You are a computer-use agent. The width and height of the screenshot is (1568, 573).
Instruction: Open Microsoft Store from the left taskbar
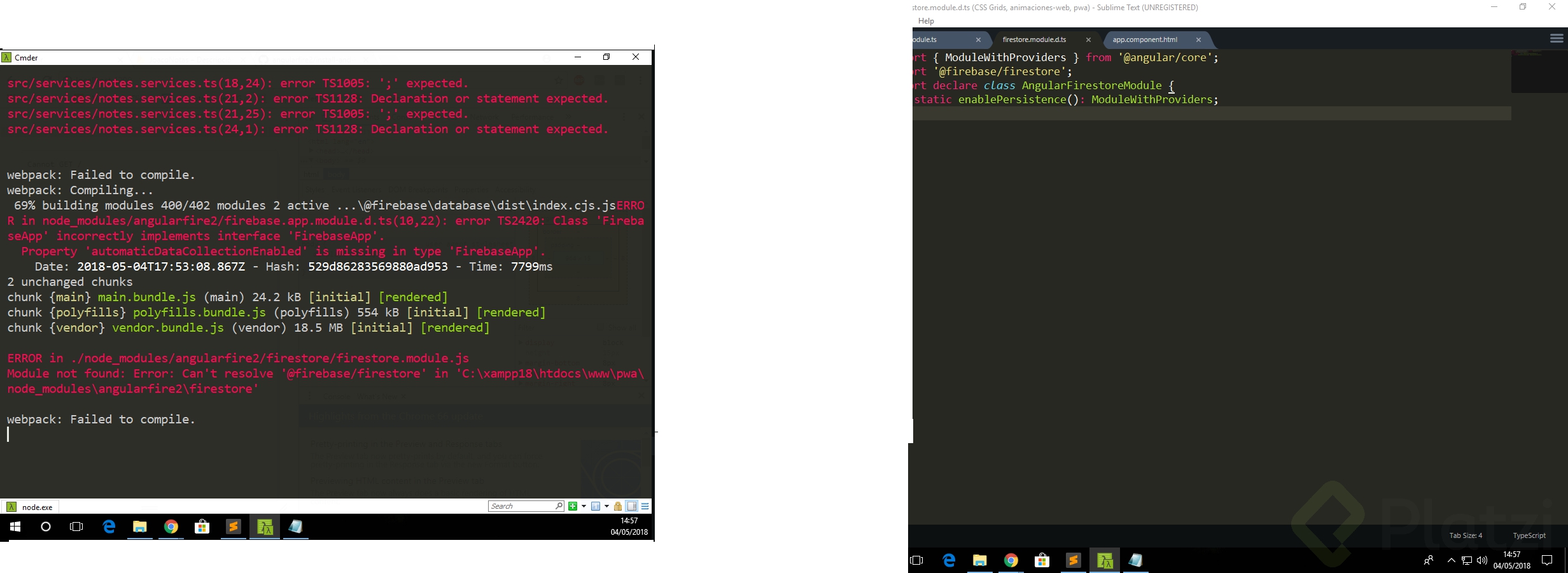(x=202, y=527)
